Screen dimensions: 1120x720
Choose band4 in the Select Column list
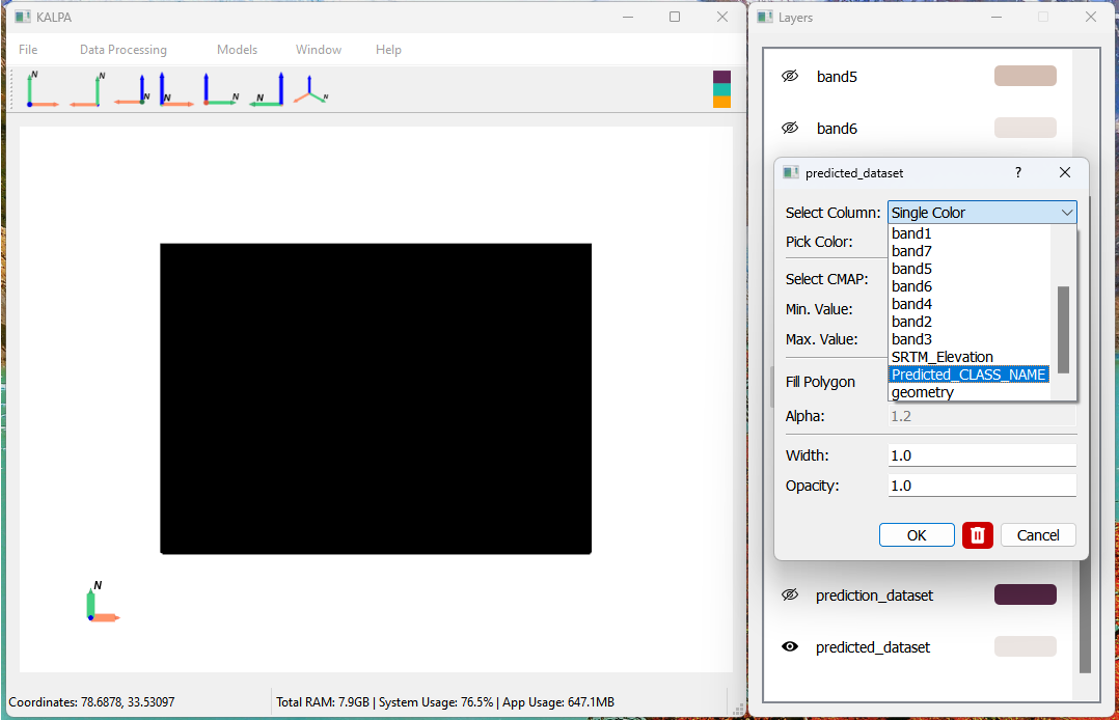tap(969, 304)
